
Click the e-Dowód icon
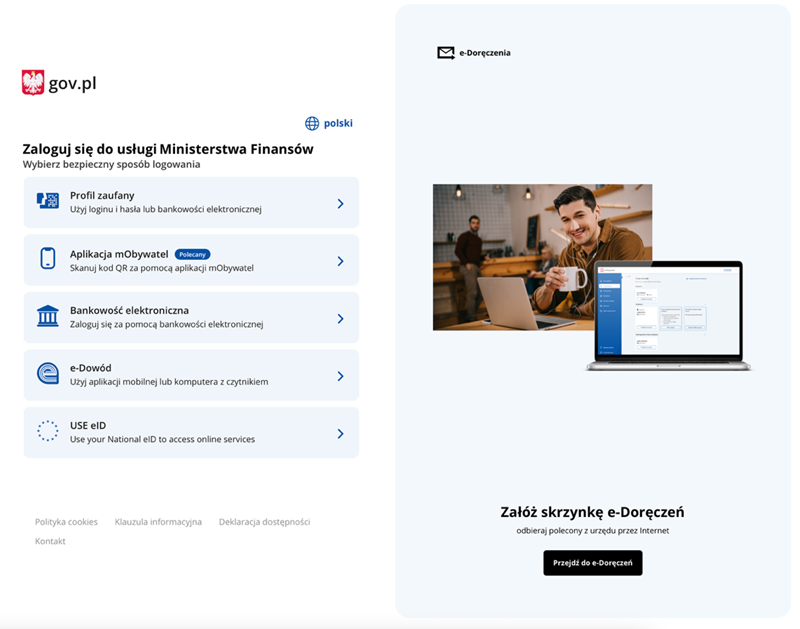[47, 374]
